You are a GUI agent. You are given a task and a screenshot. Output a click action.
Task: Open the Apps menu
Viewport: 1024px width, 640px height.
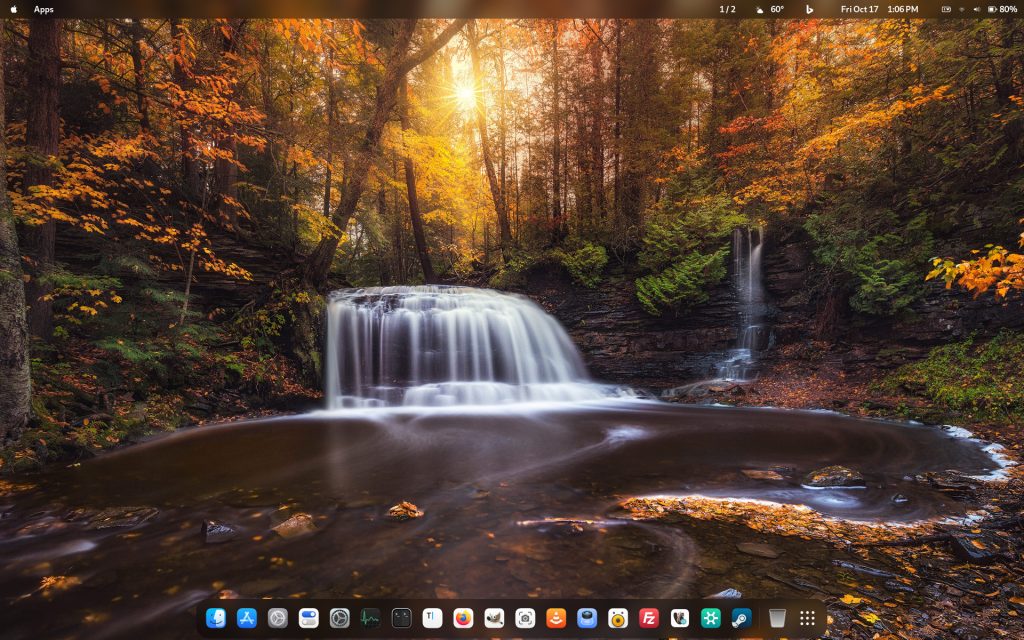click(x=44, y=9)
